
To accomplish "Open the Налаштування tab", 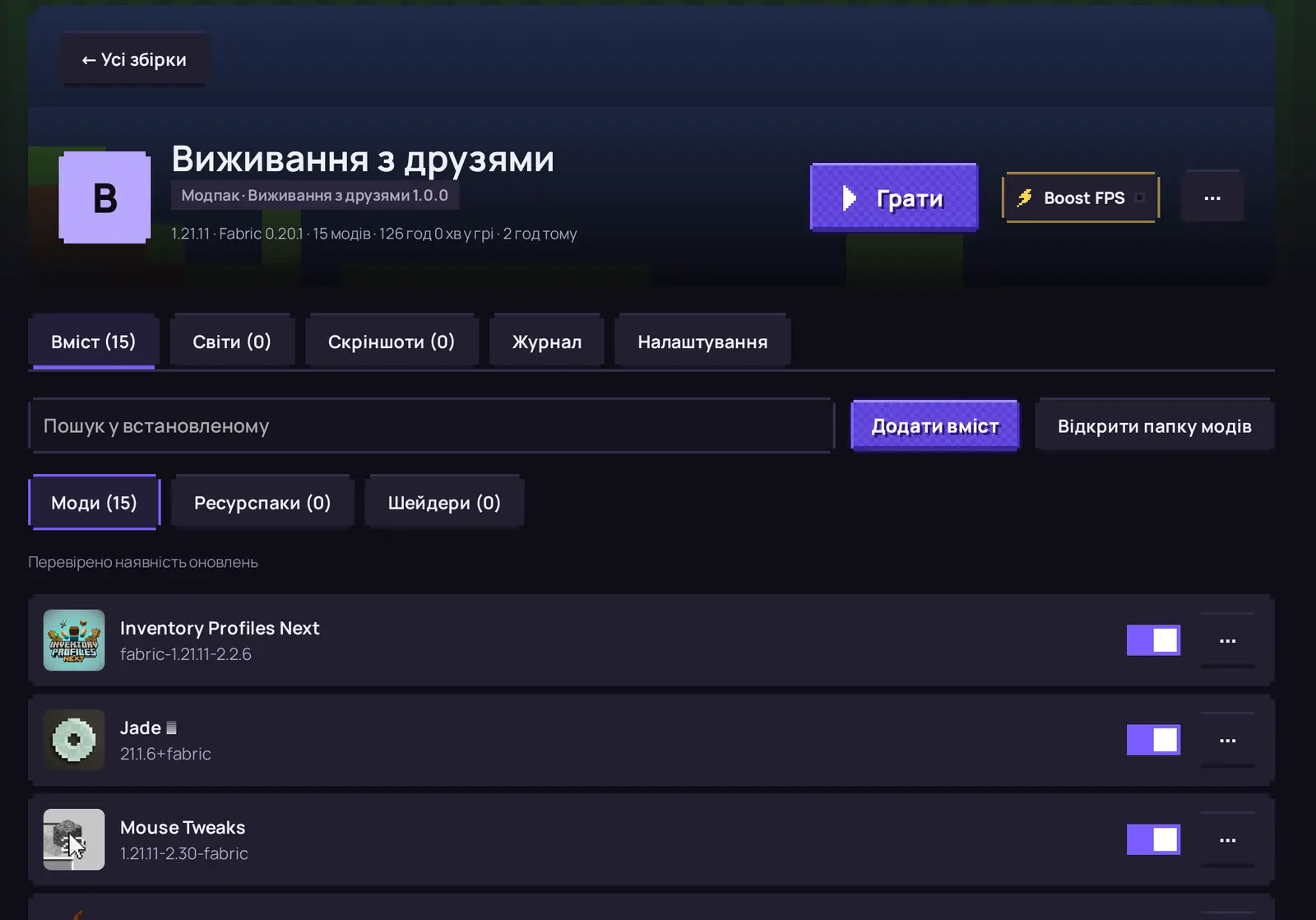I will click(x=702, y=342).
